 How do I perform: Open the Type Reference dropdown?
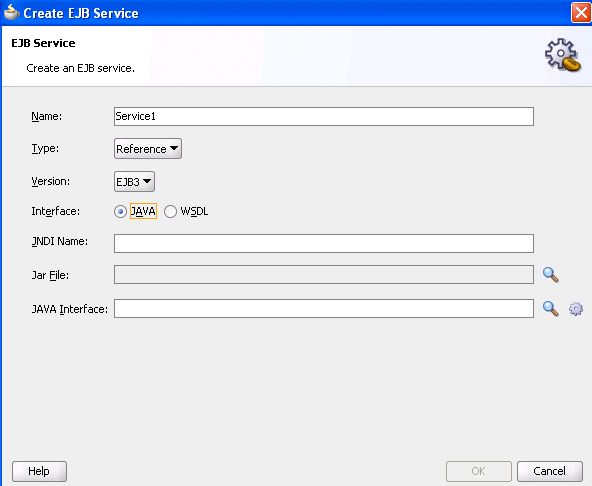pos(148,148)
